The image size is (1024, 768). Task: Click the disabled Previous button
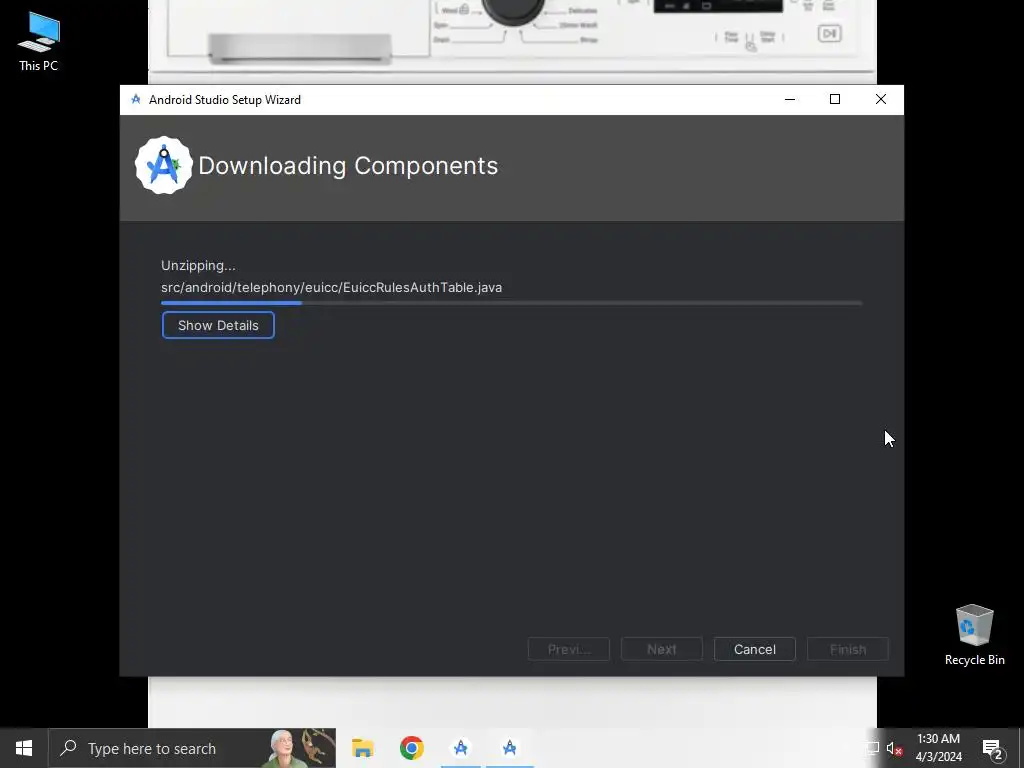pos(568,649)
